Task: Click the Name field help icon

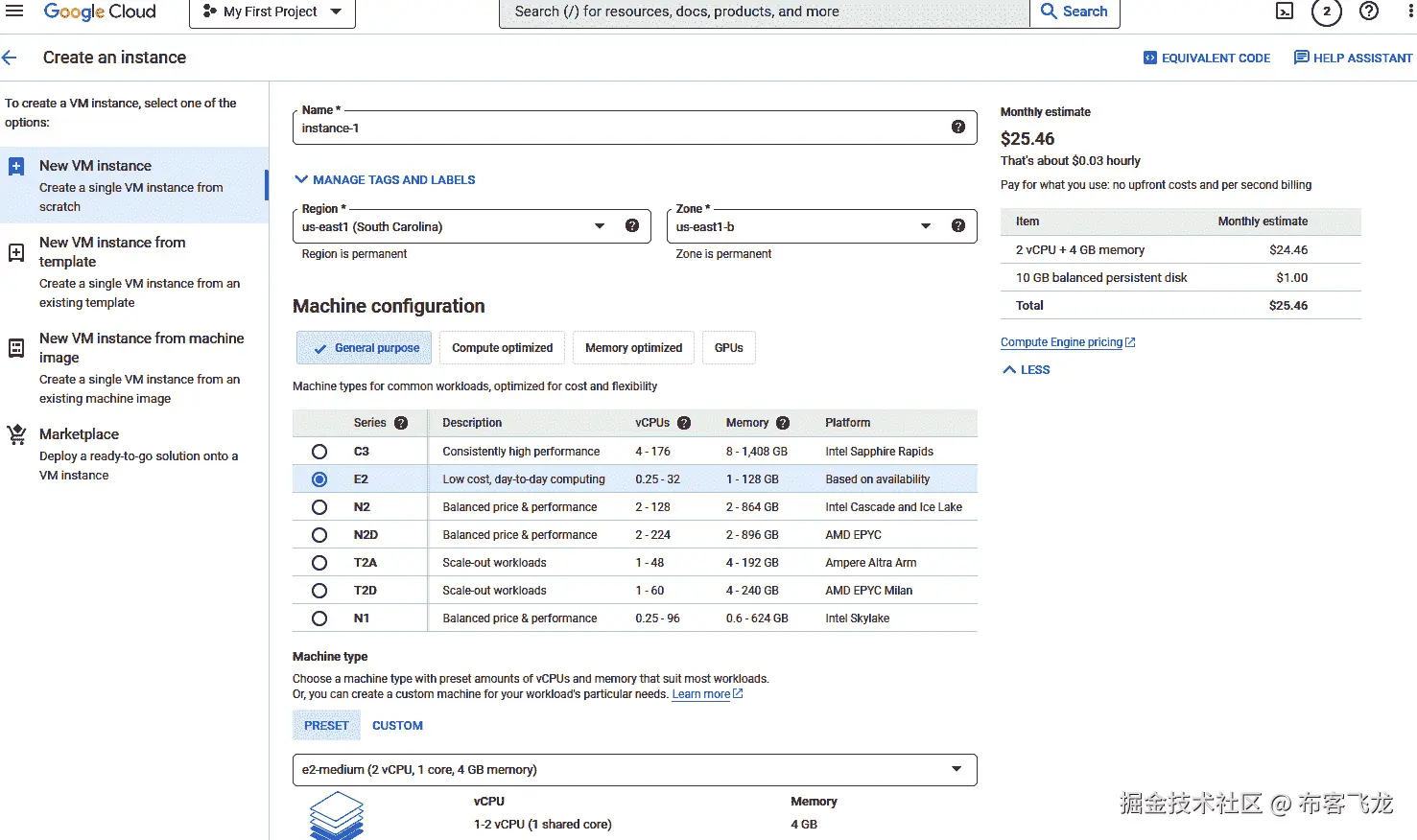Action: (957, 127)
